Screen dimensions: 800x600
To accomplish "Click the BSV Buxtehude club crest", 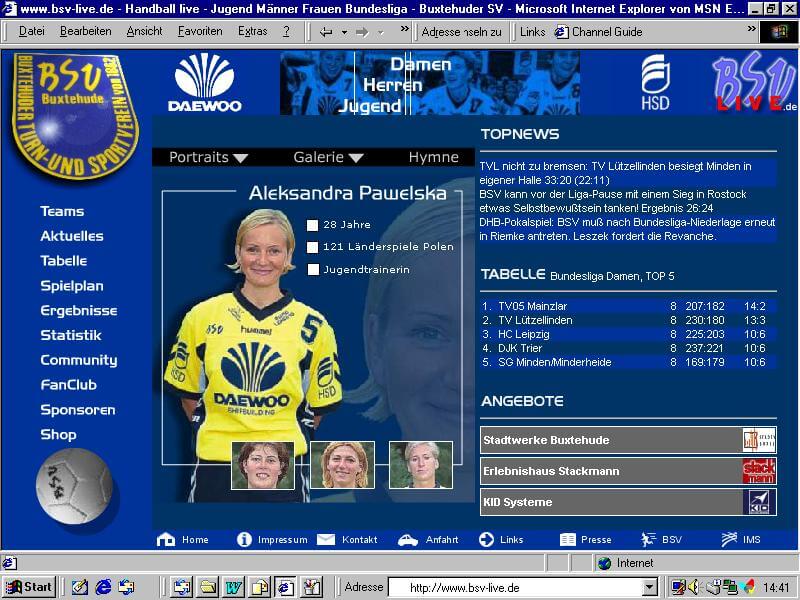I will 74,115.
